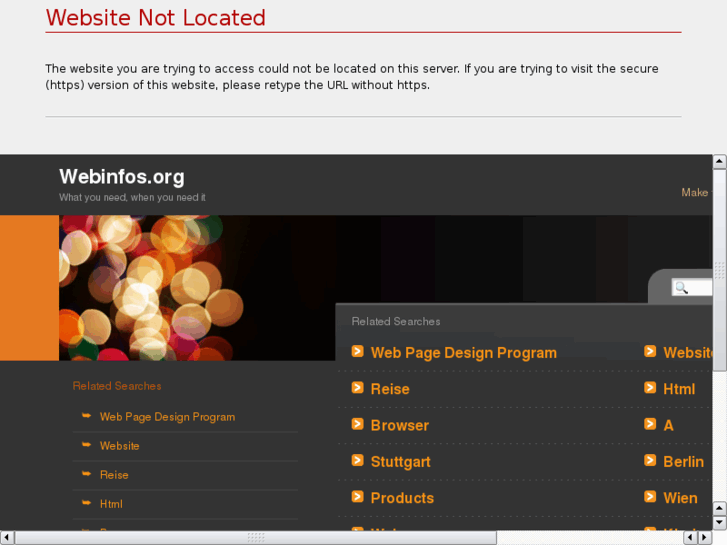Click the arrow icon beside Browser

click(x=357, y=424)
